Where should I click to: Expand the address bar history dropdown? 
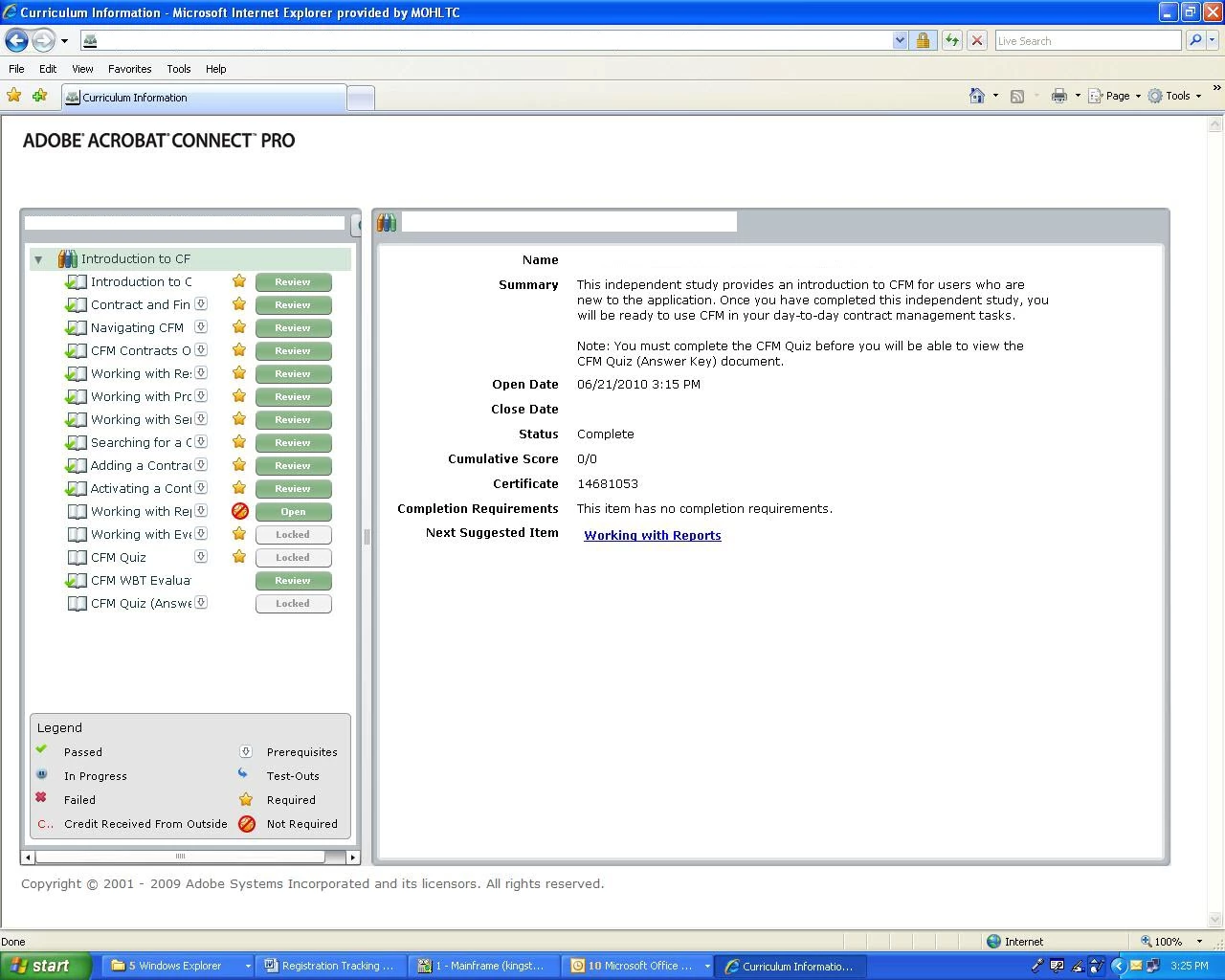pos(900,40)
